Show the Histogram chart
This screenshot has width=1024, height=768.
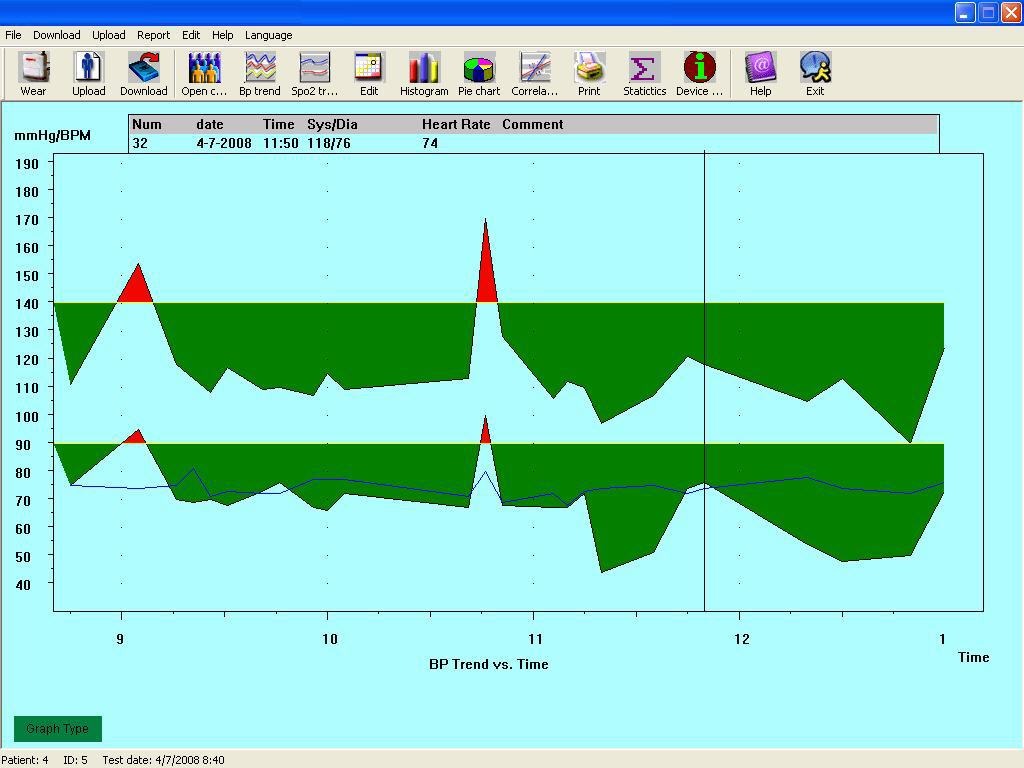point(424,74)
